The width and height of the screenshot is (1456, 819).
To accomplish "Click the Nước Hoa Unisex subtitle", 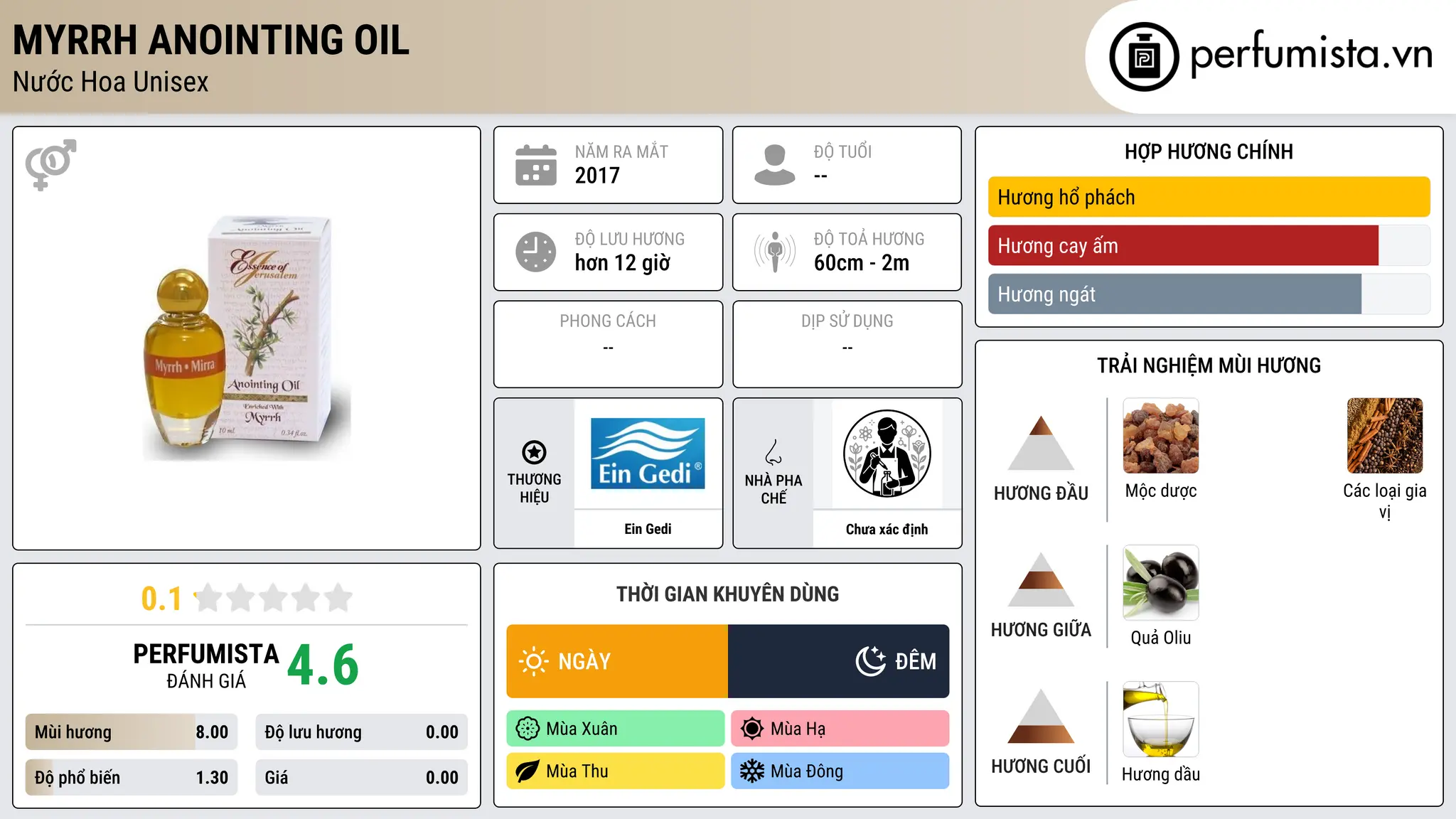I will pos(111,82).
